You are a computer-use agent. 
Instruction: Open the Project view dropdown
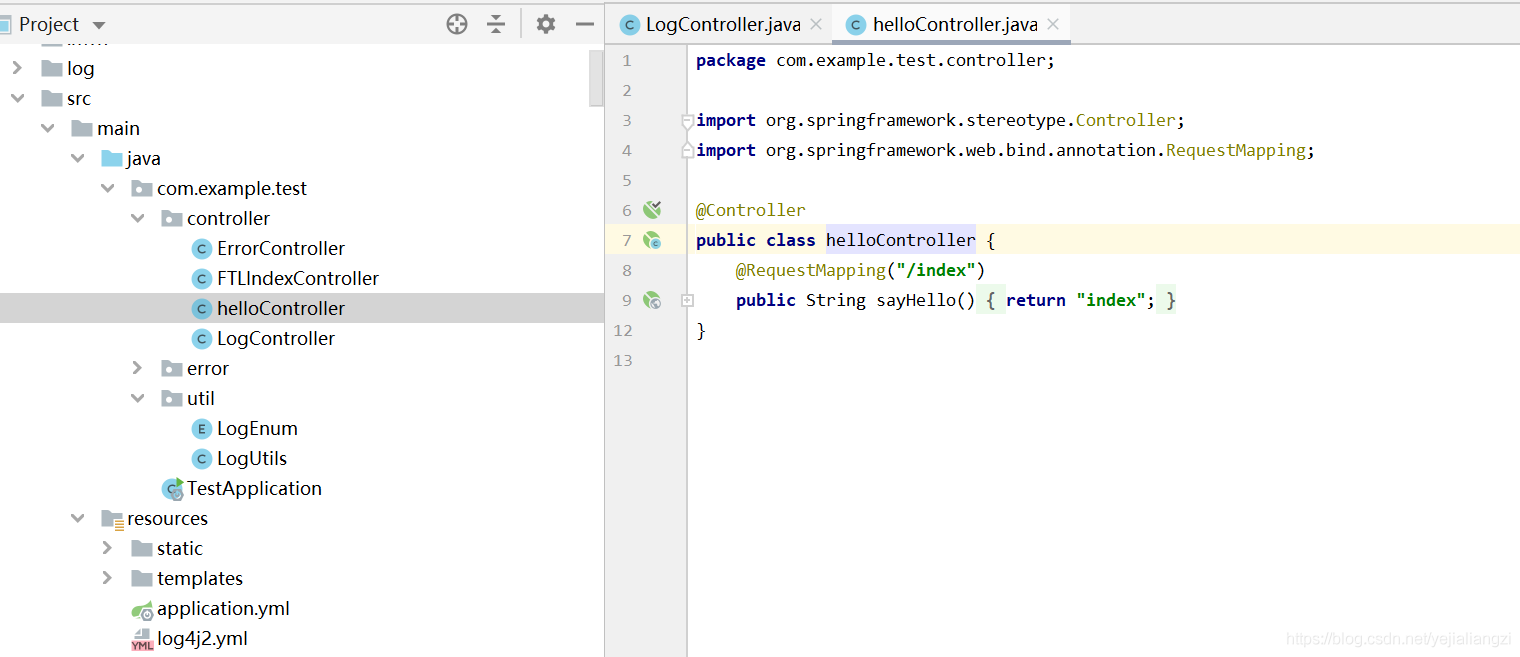[98, 25]
